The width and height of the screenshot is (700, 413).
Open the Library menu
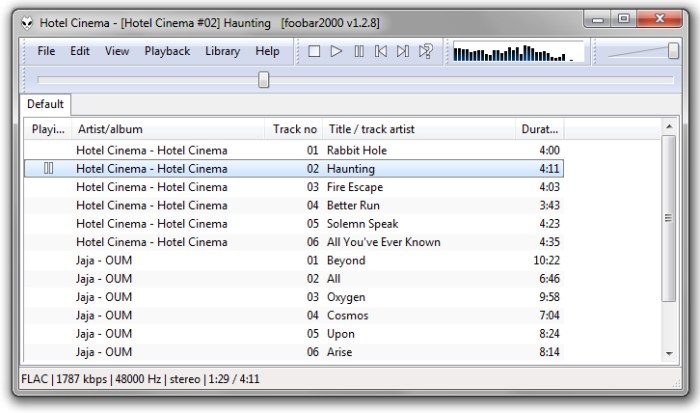[222, 51]
